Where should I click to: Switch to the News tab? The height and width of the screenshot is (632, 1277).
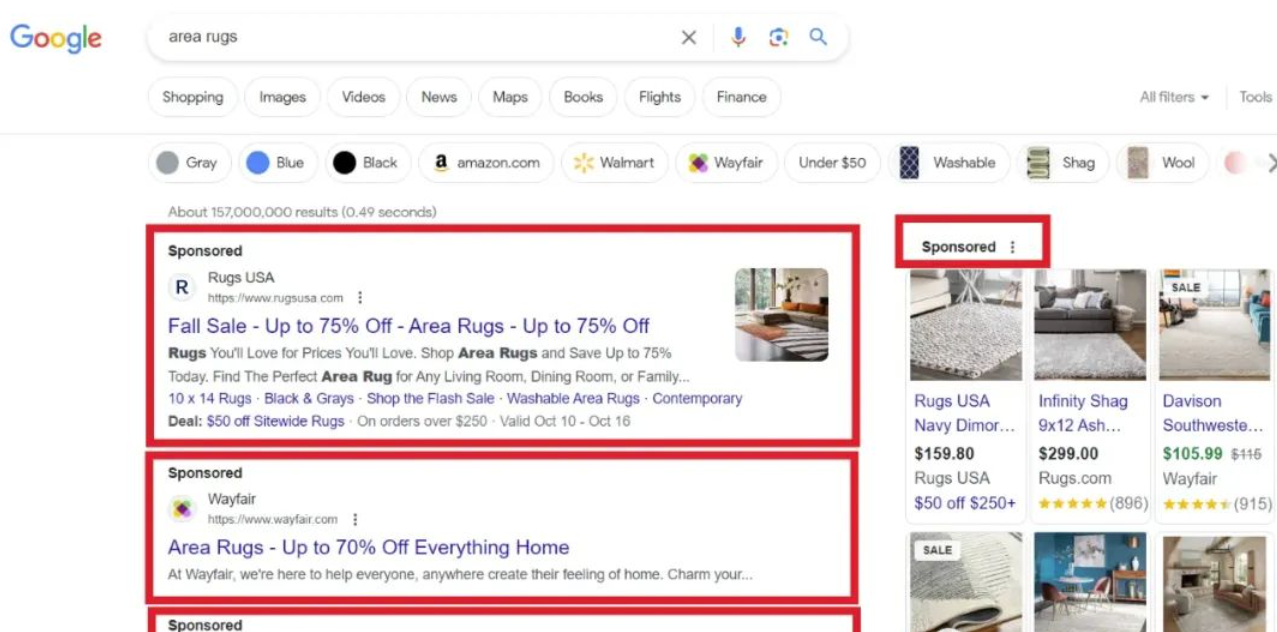439,97
